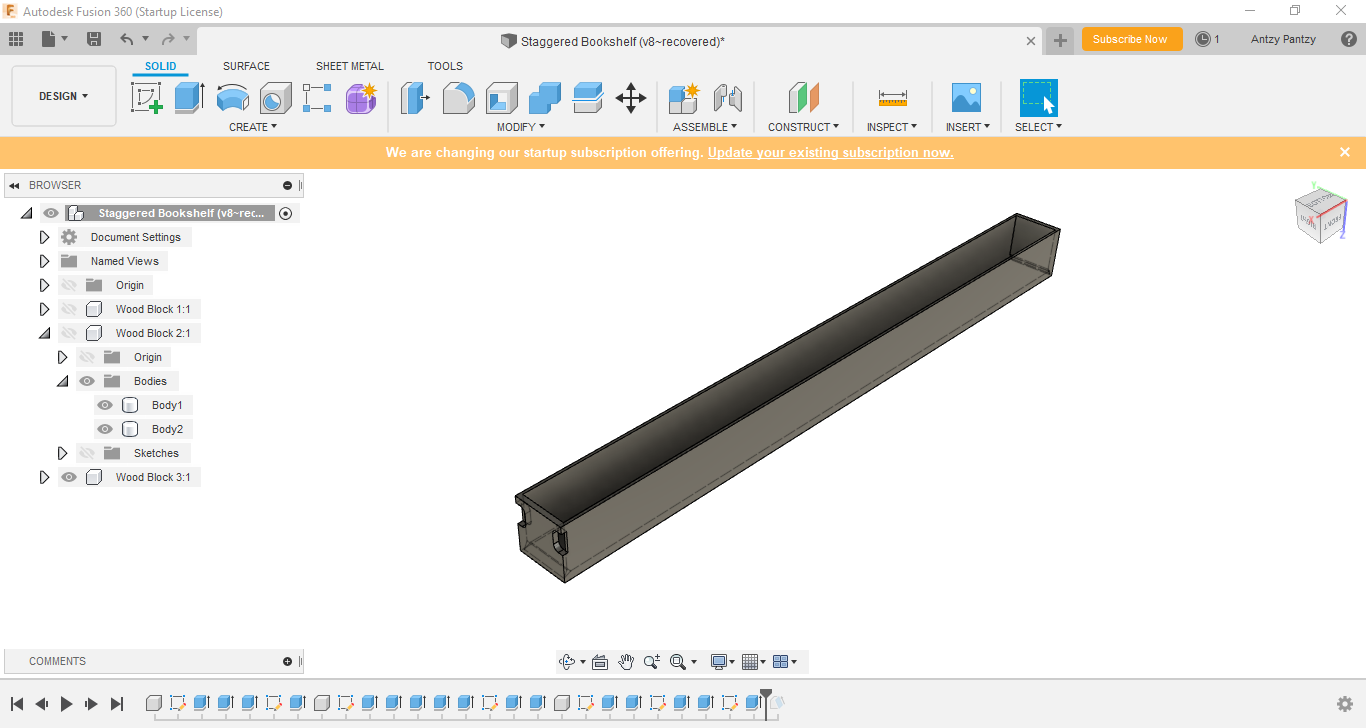Open the Viewports layout icon
Image resolution: width=1366 pixels, height=728 pixels.
coord(781,662)
